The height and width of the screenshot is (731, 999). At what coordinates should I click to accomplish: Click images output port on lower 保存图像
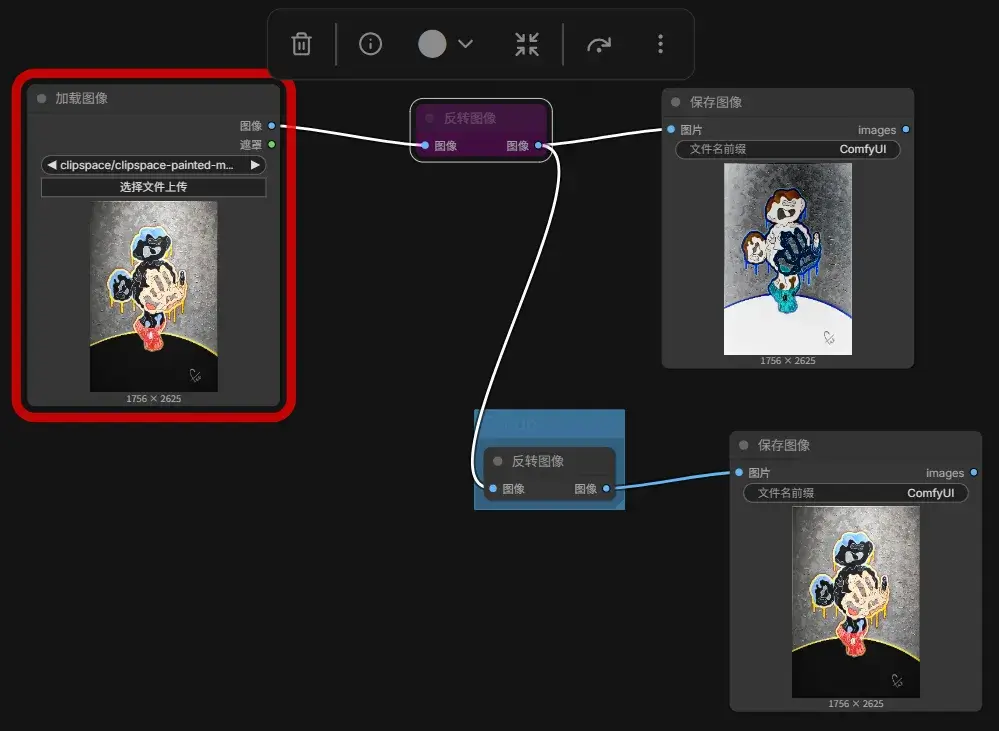tap(974, 472)
